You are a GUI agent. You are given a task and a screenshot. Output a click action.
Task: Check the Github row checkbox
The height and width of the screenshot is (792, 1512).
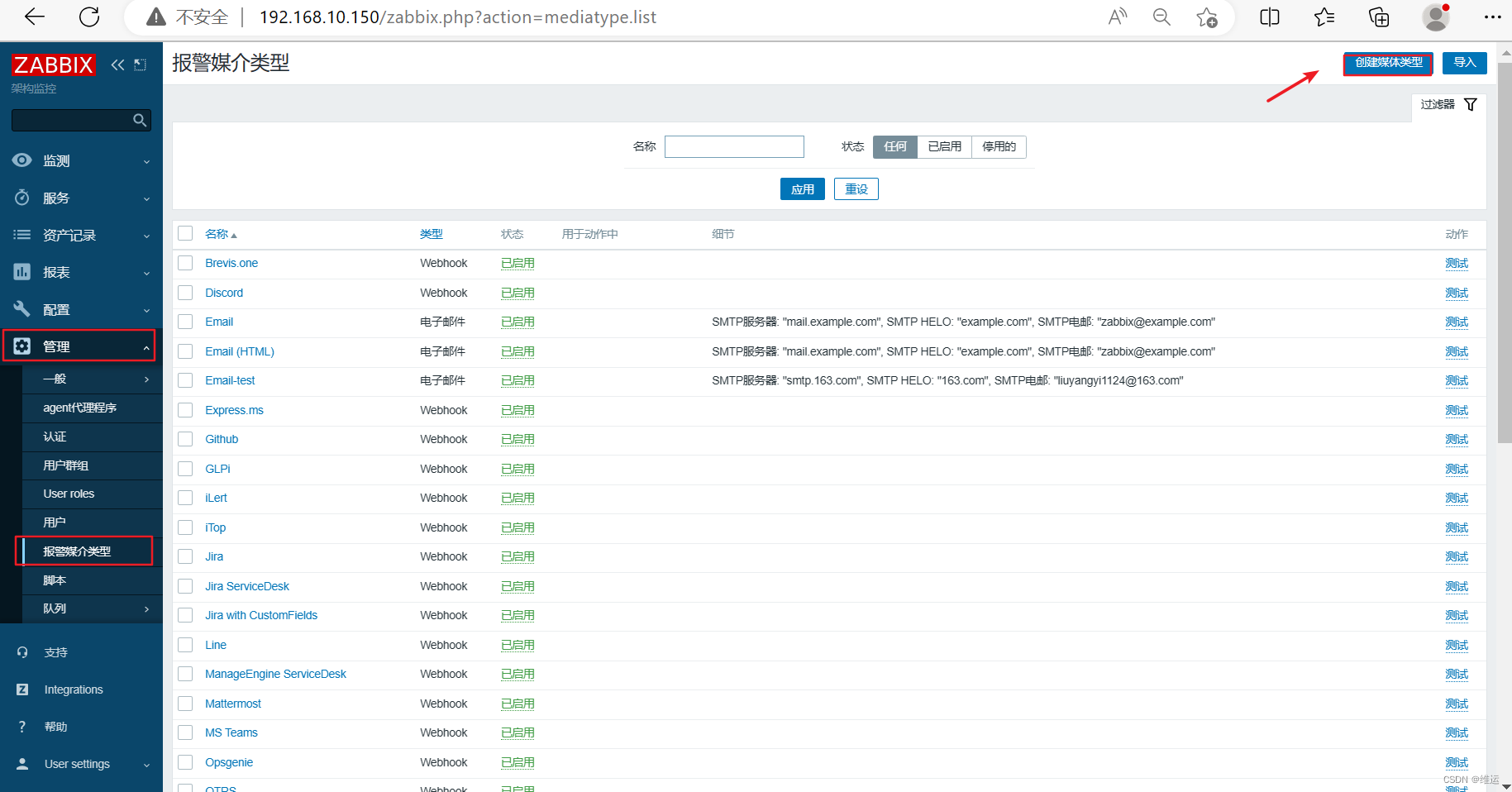click(185, 439)
